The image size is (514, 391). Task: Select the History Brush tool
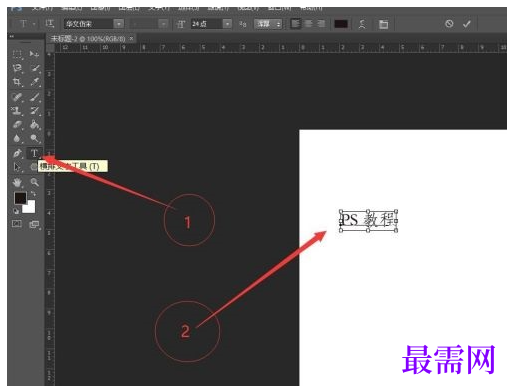click(35, 111)
